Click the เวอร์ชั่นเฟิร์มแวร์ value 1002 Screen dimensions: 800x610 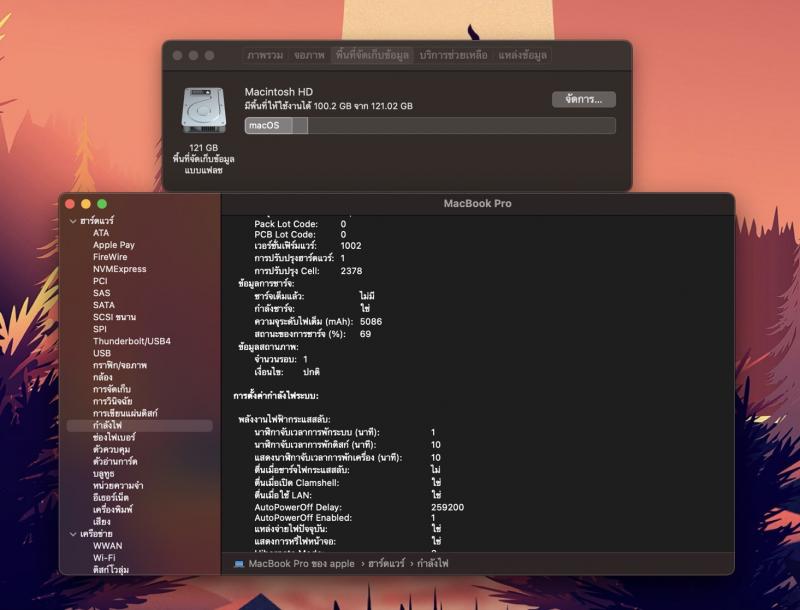[x=351, y=246]
